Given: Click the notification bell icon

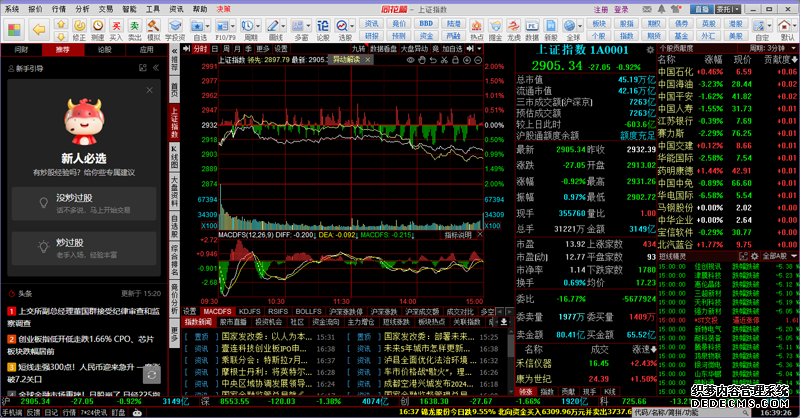Looking at the screenshot, I should tap(662, 9).
